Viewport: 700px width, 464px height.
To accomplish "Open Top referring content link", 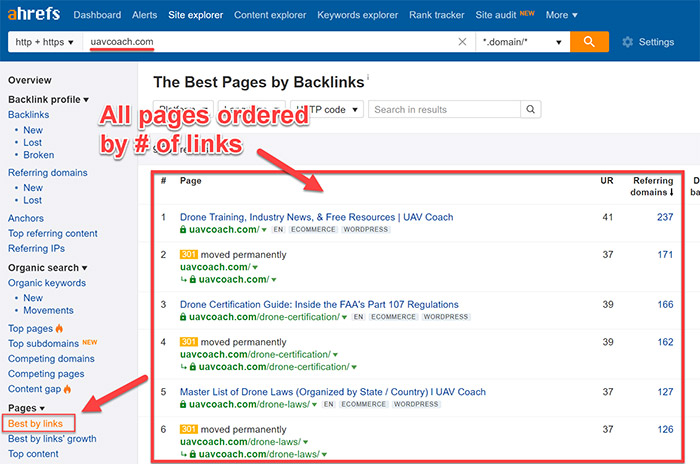I will tap(53, 233).
